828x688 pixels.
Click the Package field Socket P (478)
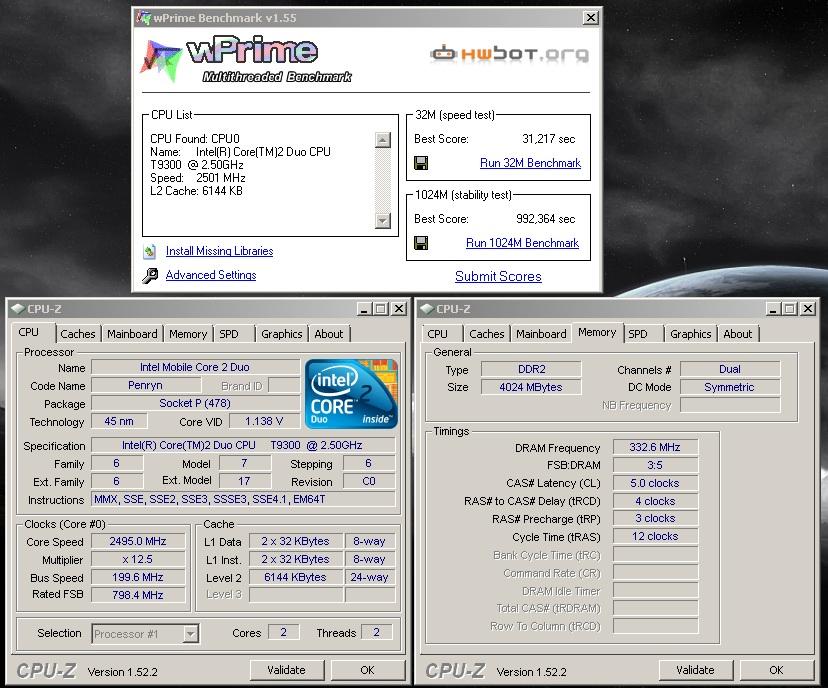195,403
